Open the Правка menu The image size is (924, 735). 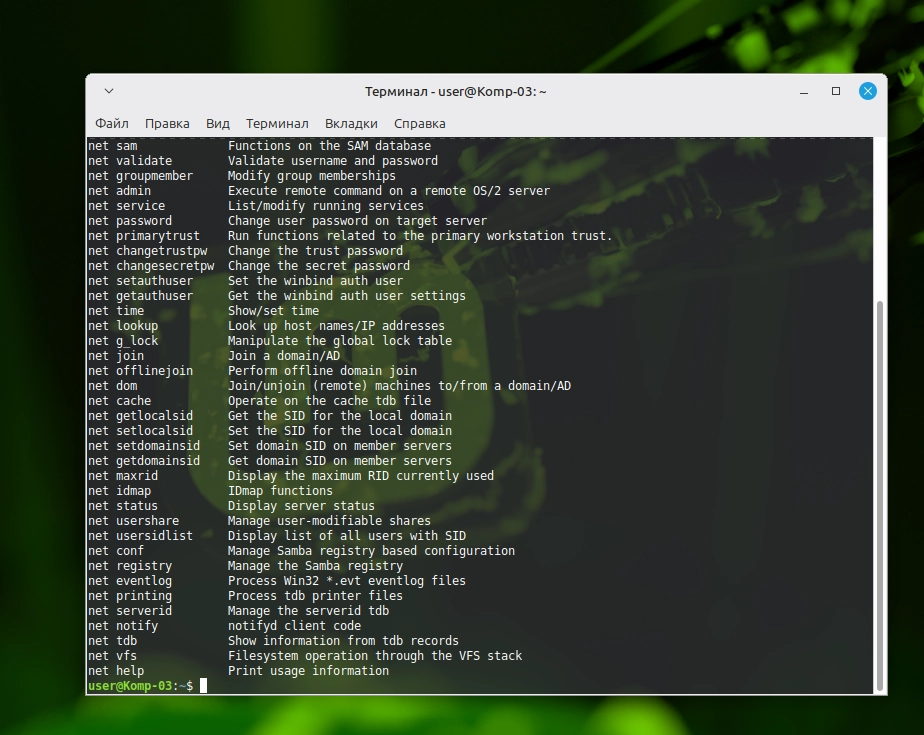[167, 124]
